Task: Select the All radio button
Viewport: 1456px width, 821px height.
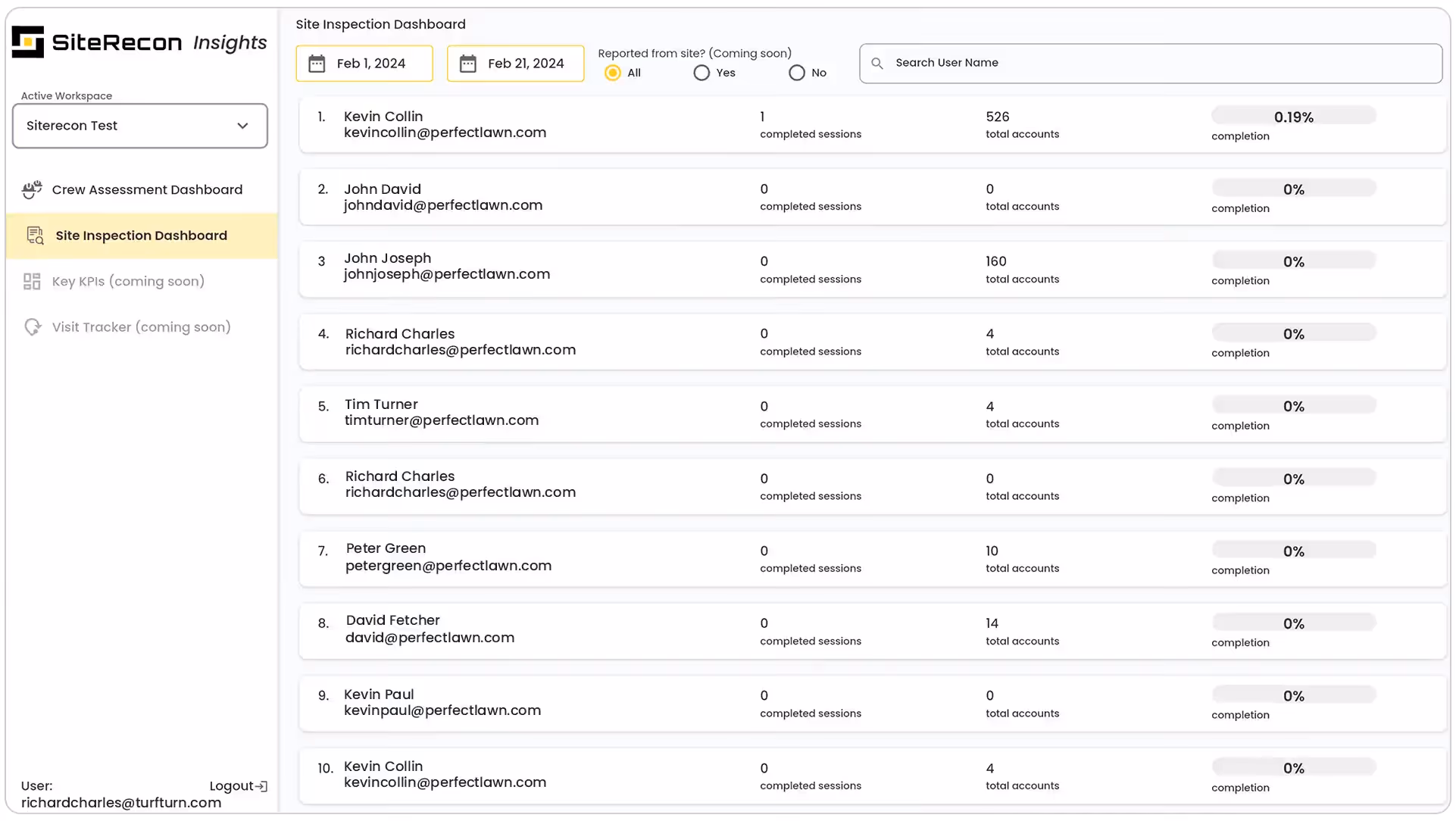Action: click(x=613, y=73)
